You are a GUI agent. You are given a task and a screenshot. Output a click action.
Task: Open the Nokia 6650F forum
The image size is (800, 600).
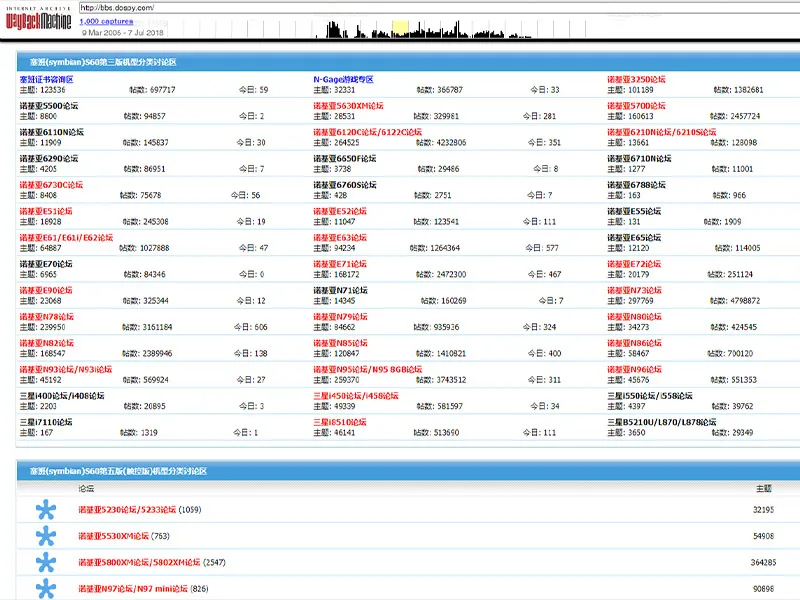[x=345, y=159]
